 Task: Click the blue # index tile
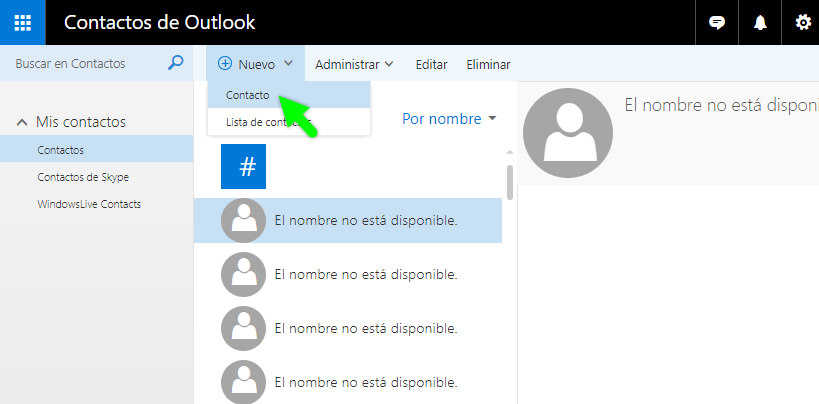pyautogui.click(x=247, y=166)
